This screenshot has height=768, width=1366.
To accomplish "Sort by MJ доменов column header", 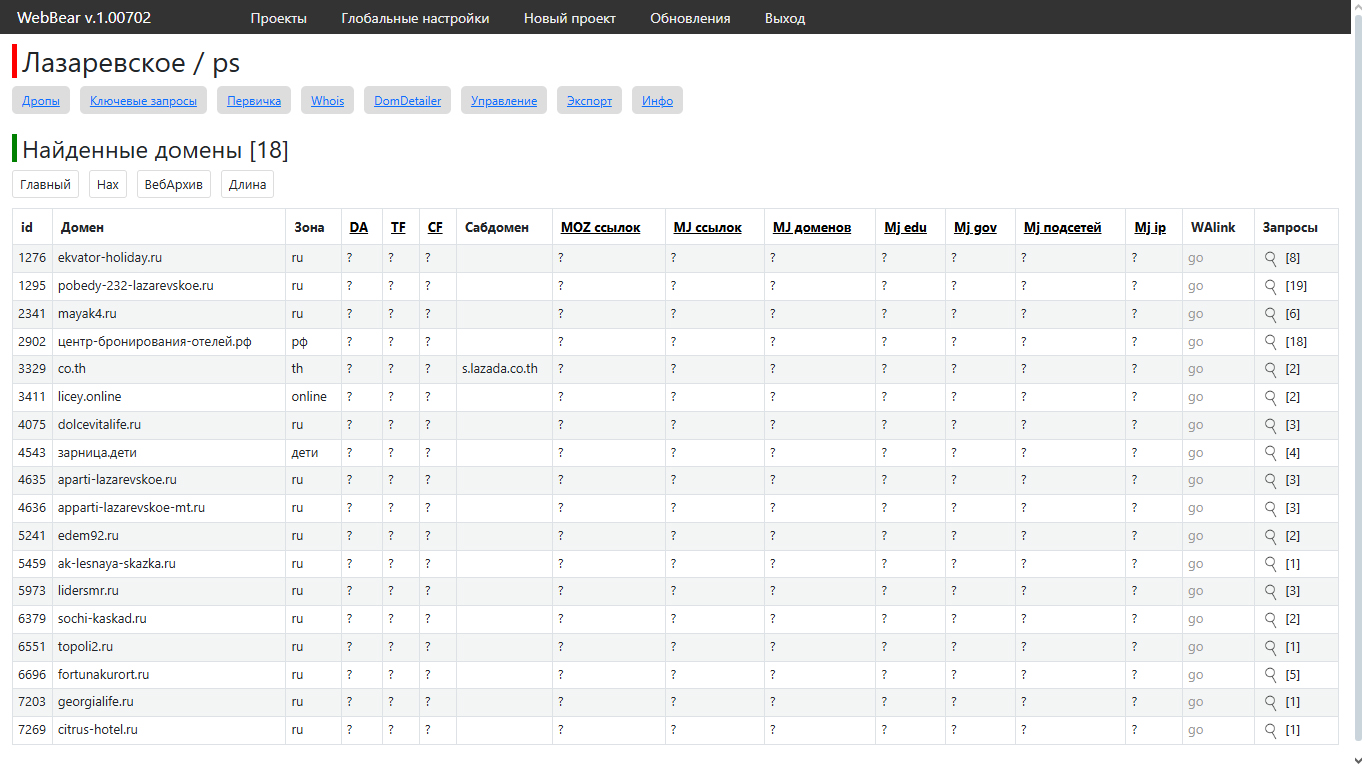I will (812, 228).
